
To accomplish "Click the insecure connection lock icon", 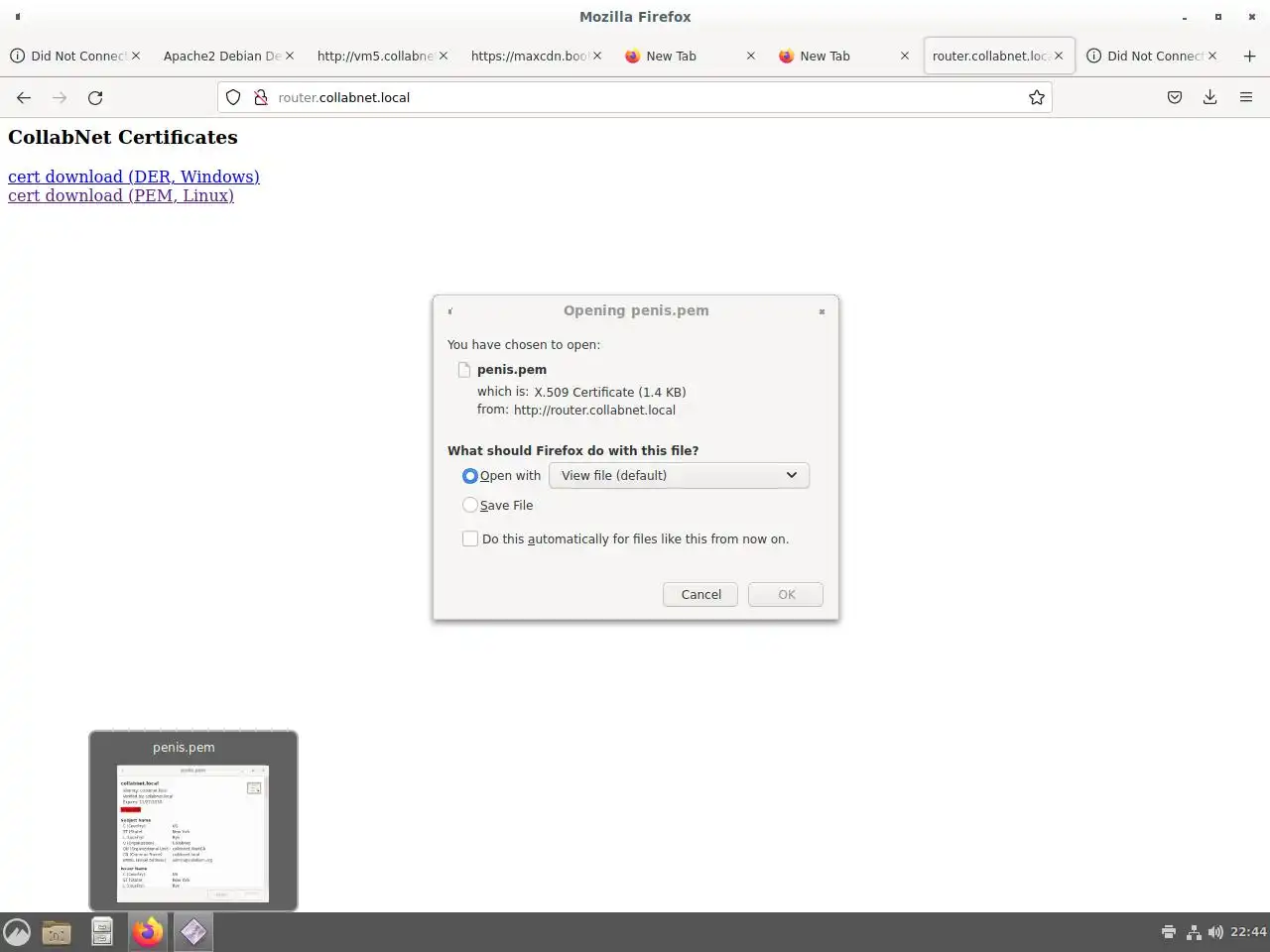I will [260, 97].
